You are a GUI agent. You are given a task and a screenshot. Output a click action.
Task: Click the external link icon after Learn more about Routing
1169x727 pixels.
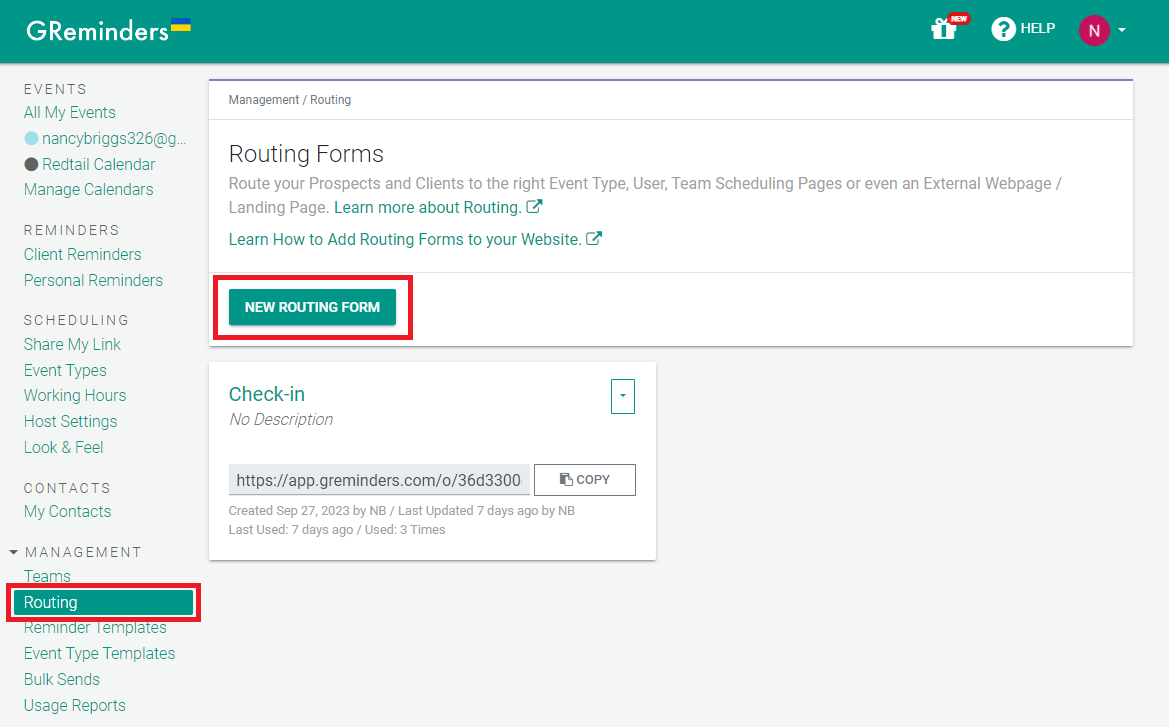tap(532, 207)
